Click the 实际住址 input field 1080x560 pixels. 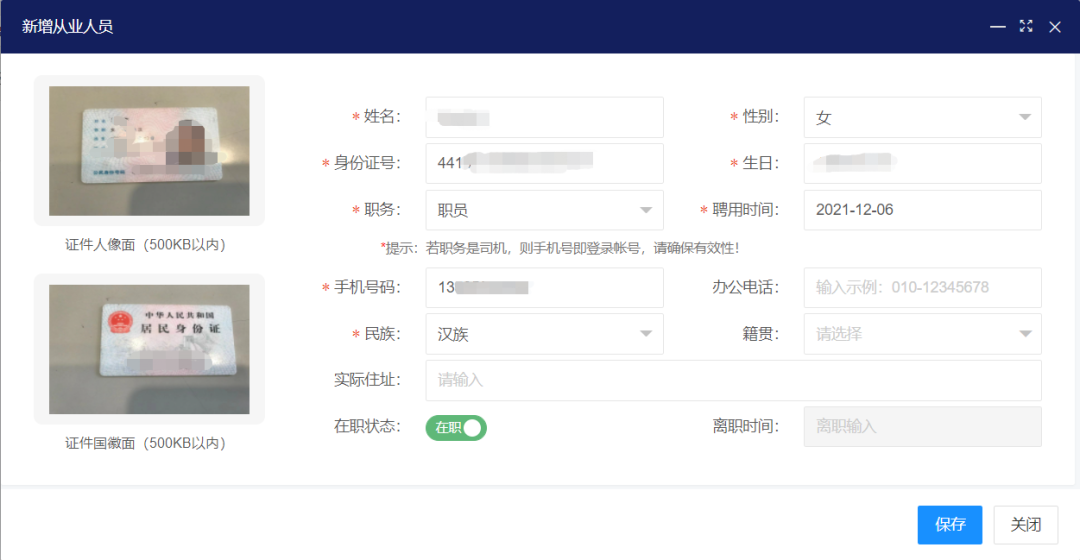coord(733,380)
